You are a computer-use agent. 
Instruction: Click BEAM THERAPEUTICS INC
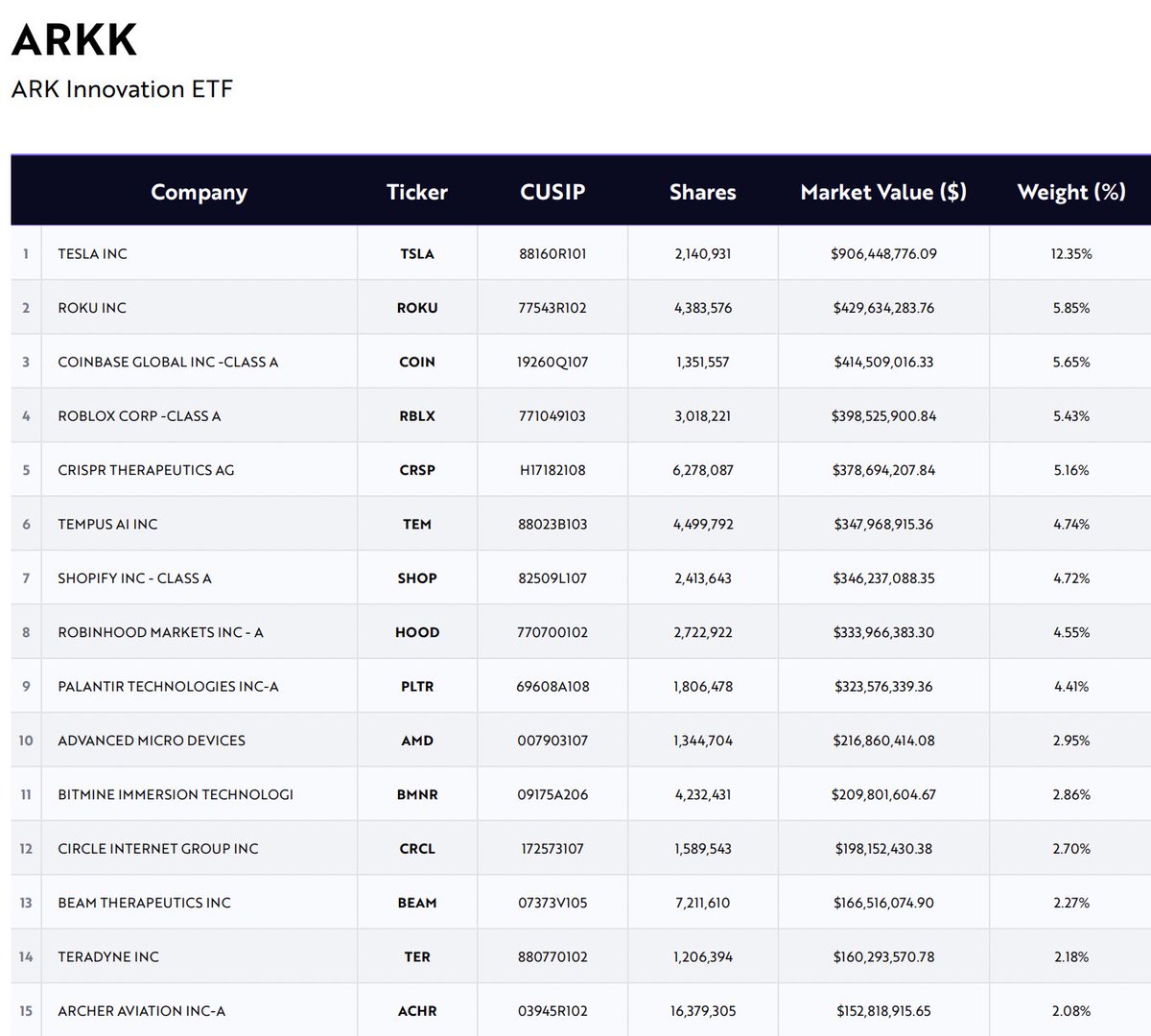coord(144,903)
